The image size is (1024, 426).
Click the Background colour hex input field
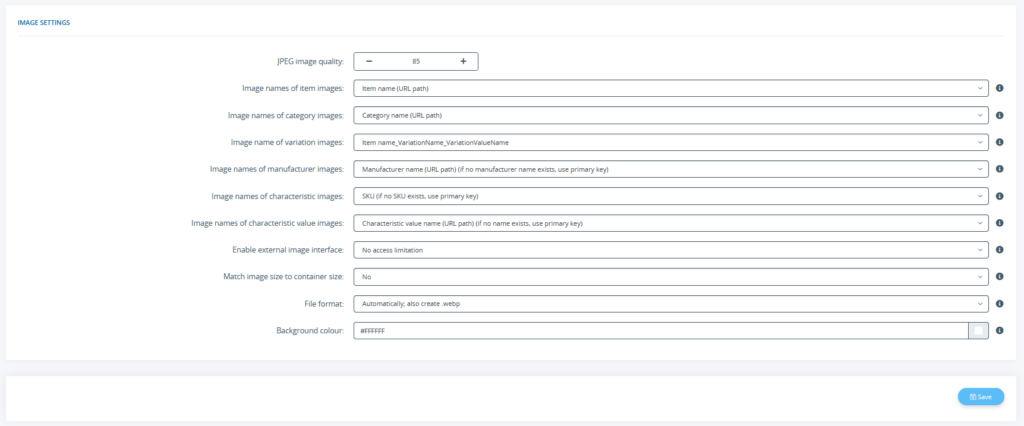(x=661, y=331)
